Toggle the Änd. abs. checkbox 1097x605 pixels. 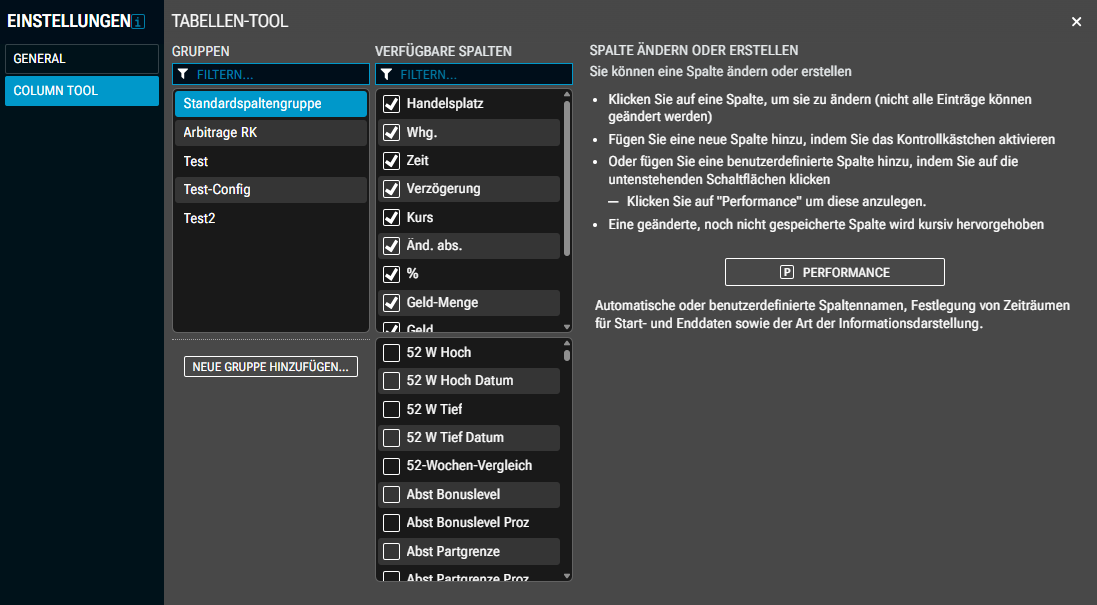tap(392, 245)
